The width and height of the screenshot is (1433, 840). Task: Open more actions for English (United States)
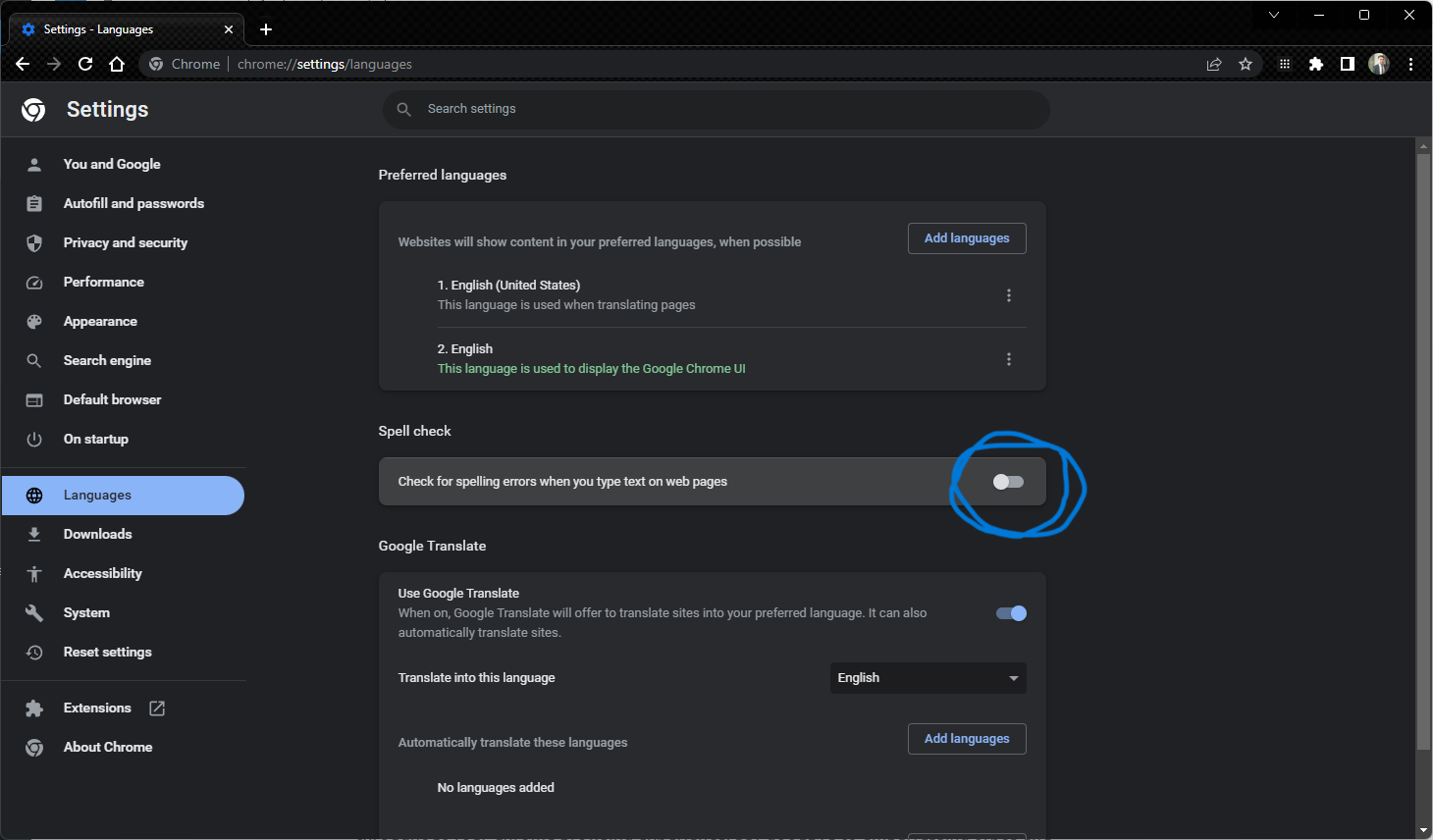click(1009, 295)
